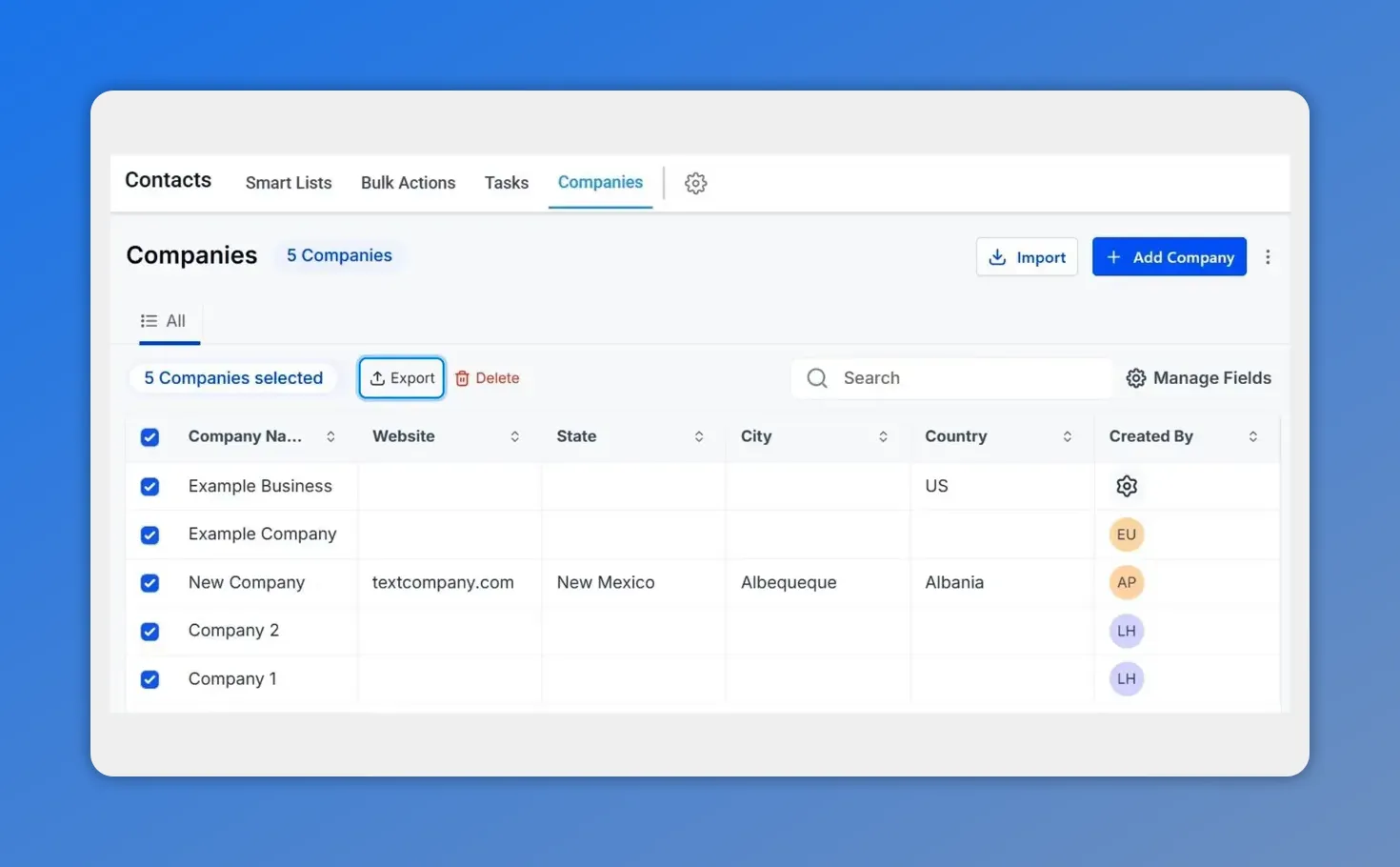Uncheck the Example Business row checkbox
The width and height of the screenshot is (1400, 867).
(x=150, y=486)
